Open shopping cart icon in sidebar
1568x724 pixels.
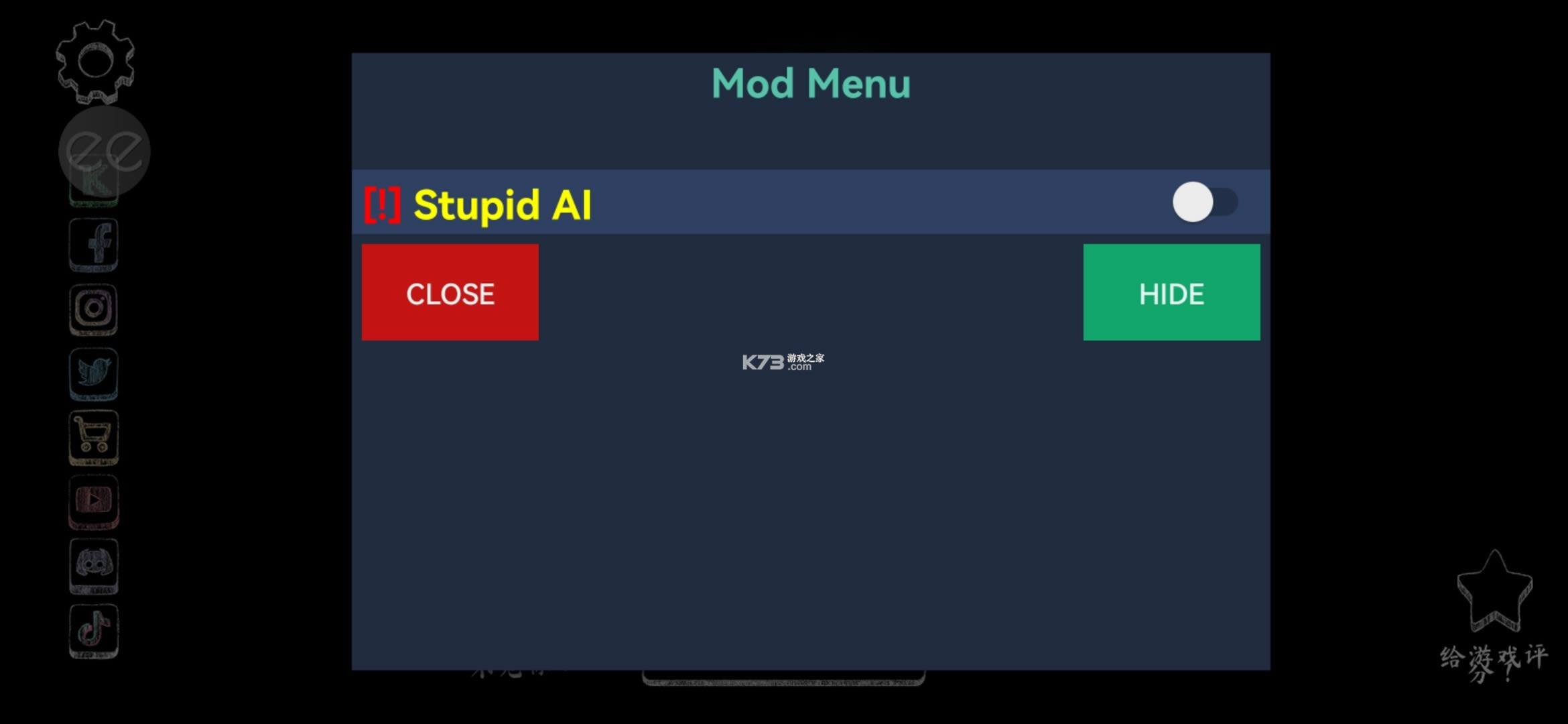click(x=95, y=435)
